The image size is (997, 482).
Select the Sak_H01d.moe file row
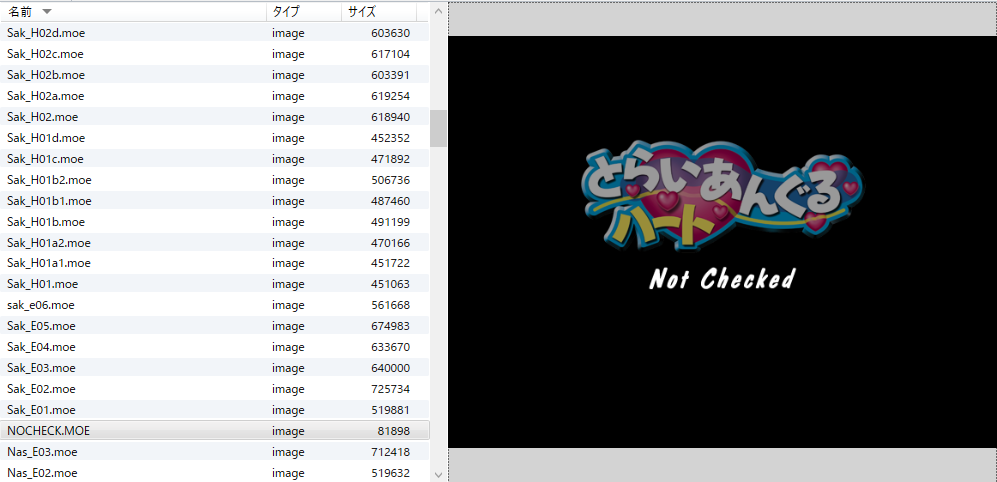pos(45,138)
